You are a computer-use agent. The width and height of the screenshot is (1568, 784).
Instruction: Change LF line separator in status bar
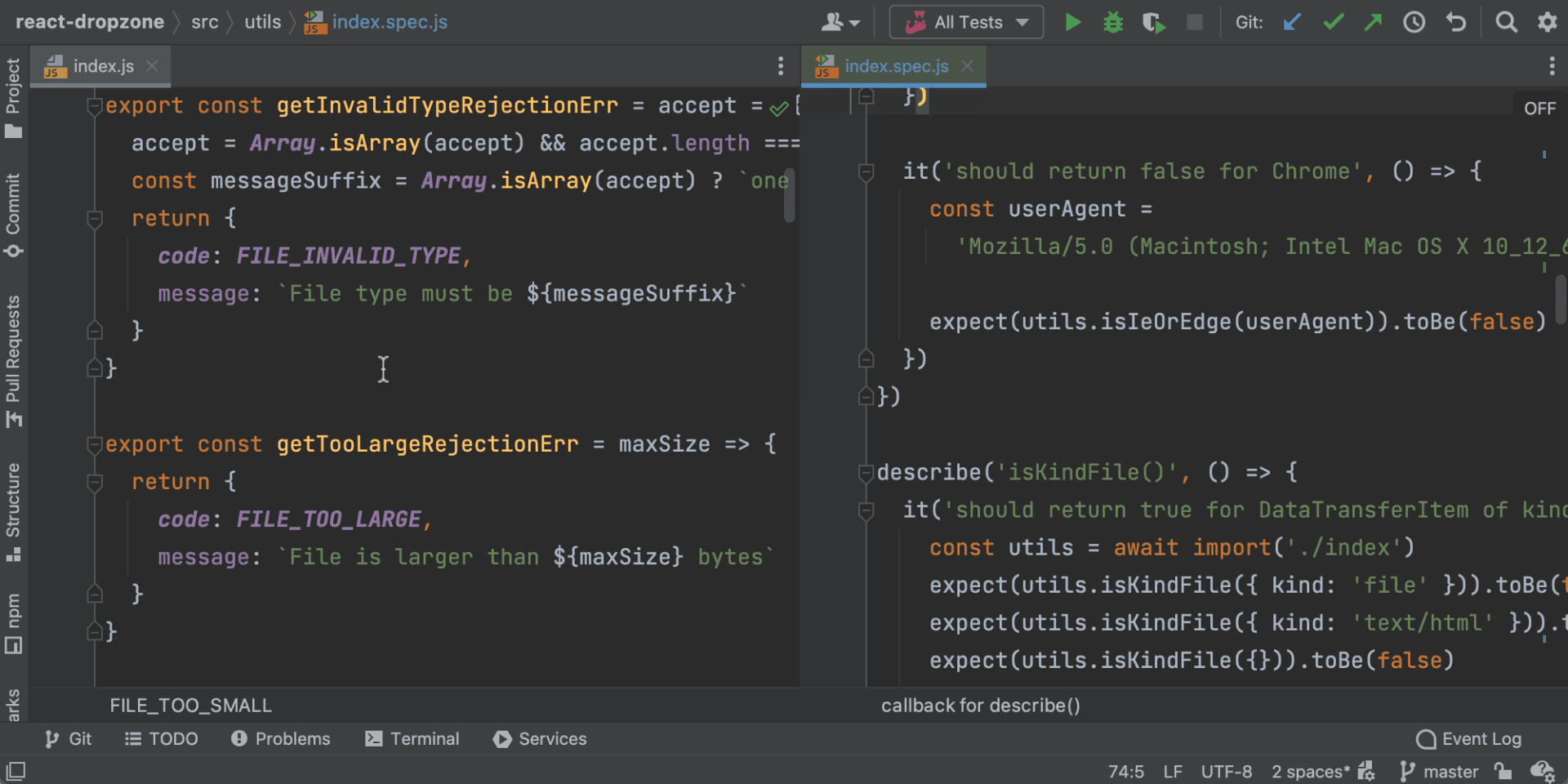coord(1173,772)
